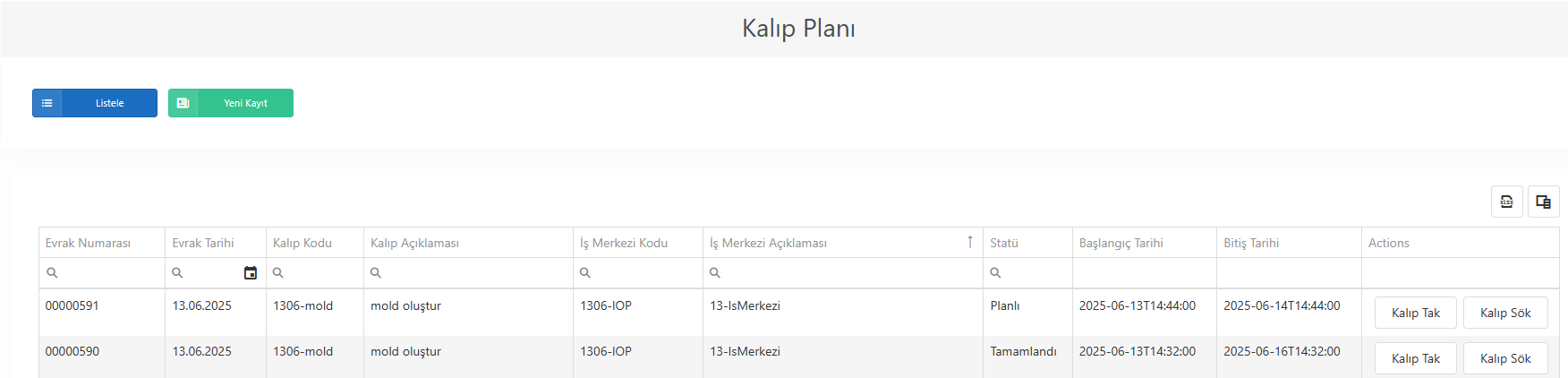Sort by Başlangıç Tarihi column header
The height and width of the screenshot is (378, 1568).
[1121, 243]
